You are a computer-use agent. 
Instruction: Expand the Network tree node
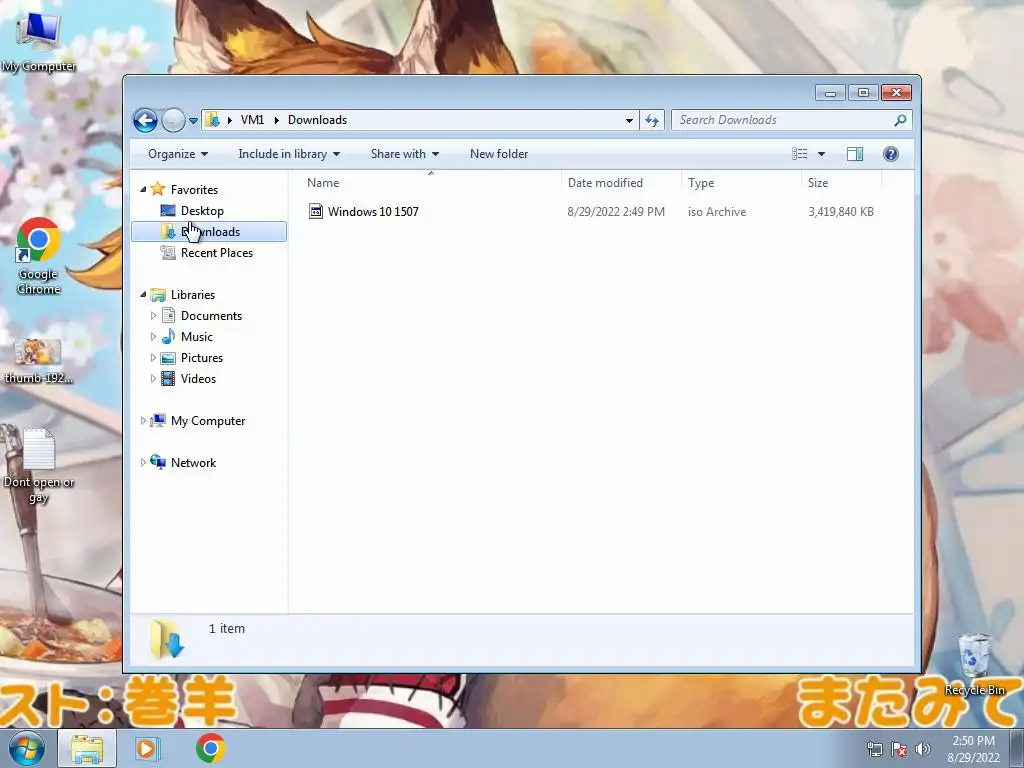click(x=143, y=462)
